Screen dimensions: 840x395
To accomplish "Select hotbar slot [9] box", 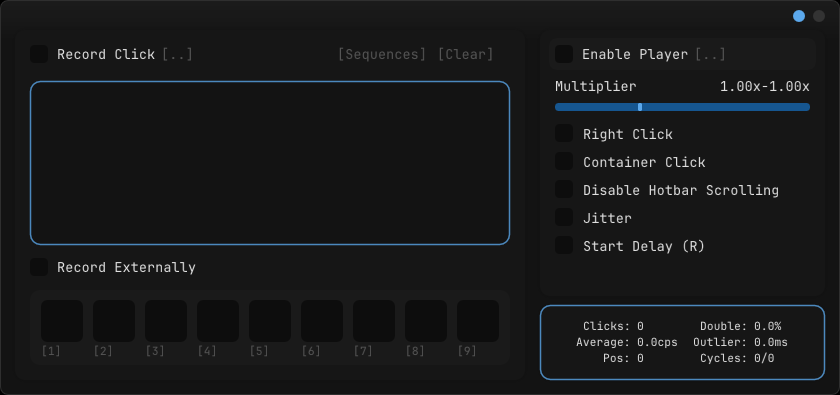I will tap(478, 321).
